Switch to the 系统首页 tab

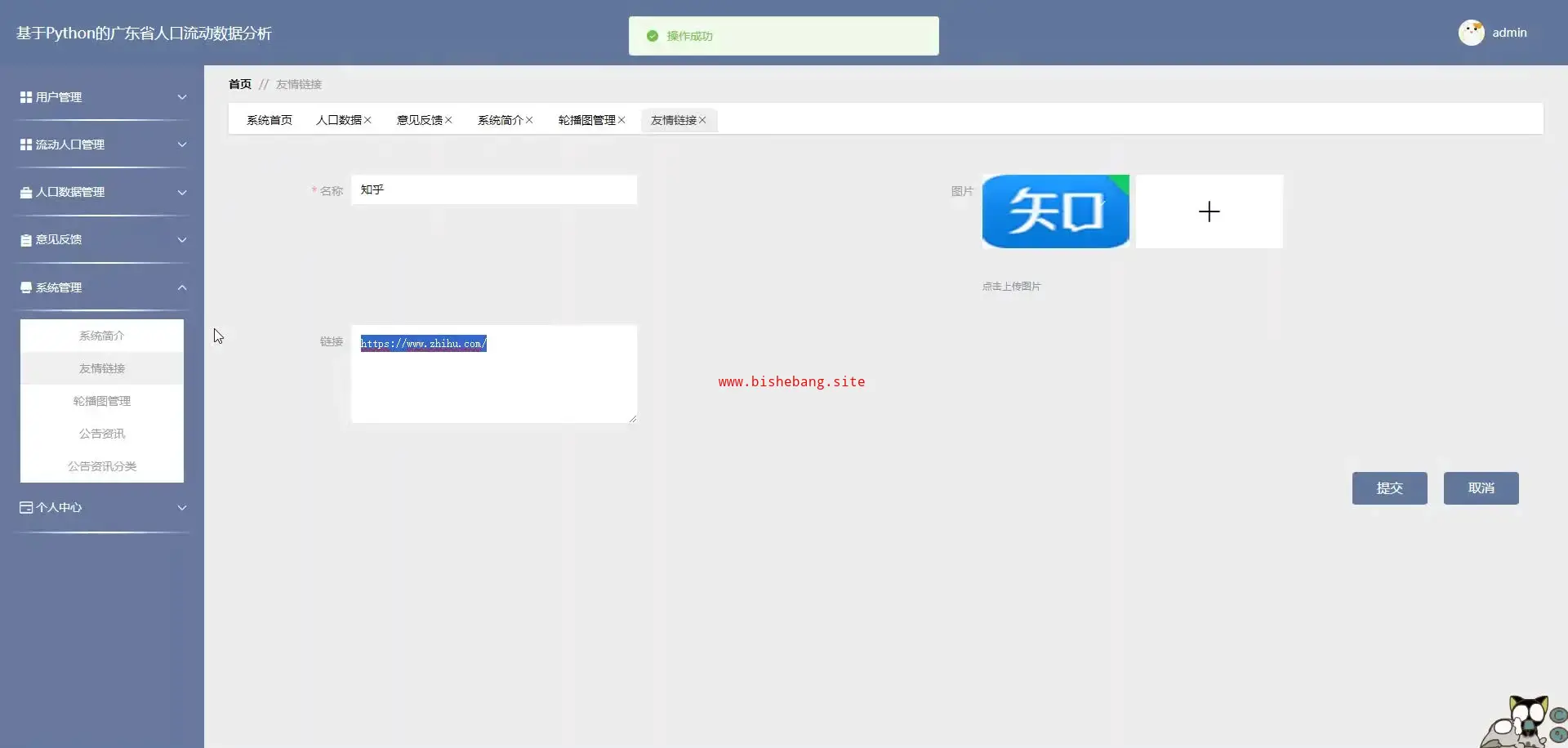click(x=269, y=120)
